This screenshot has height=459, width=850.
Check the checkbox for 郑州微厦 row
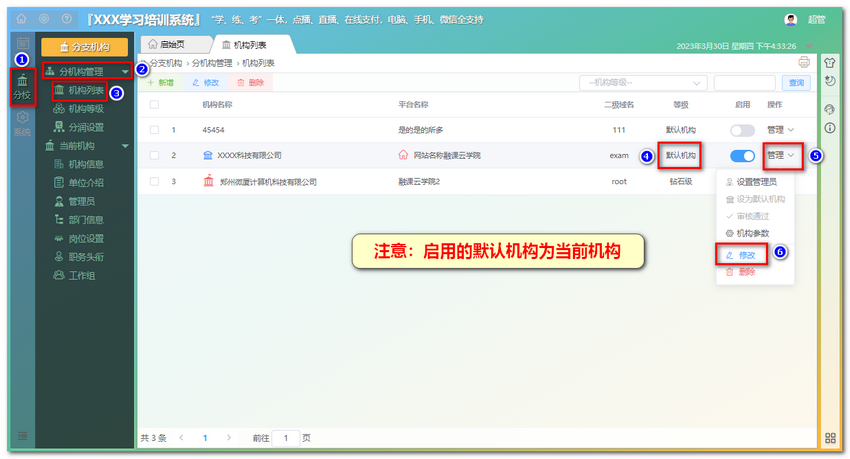154,182
